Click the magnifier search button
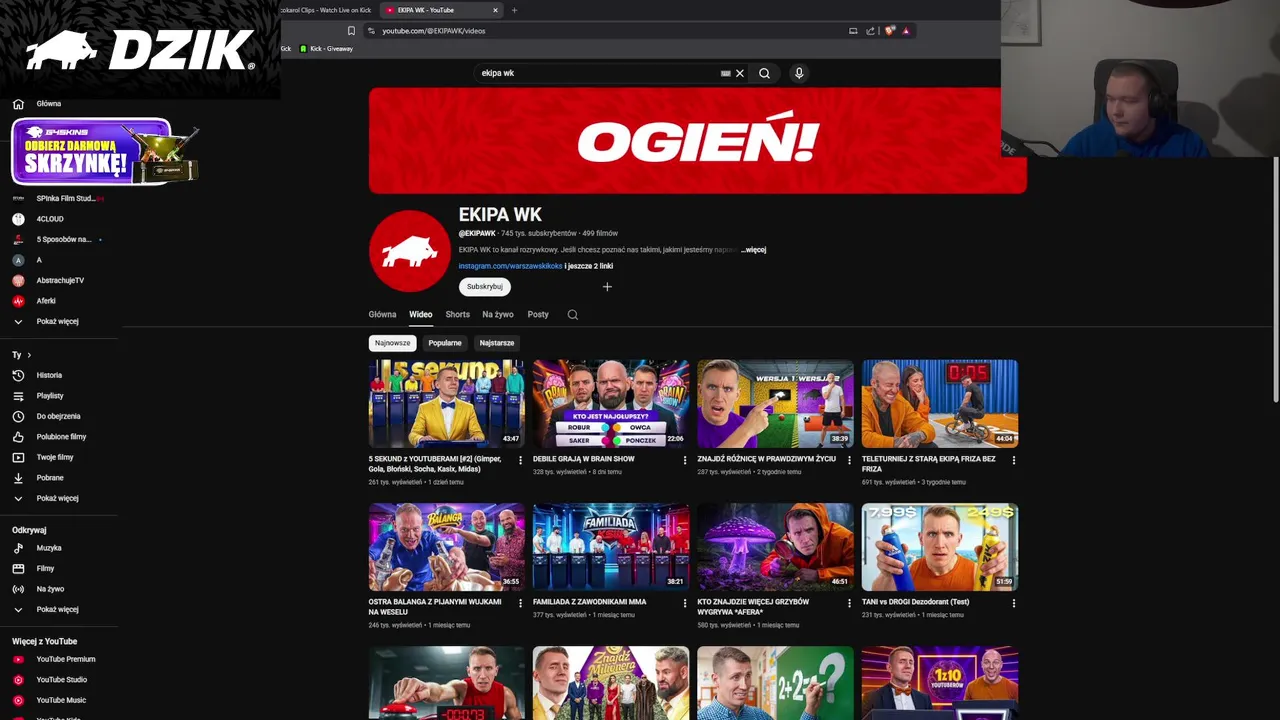Screen dimensions: 1280x720 click(x=764, y=73)
